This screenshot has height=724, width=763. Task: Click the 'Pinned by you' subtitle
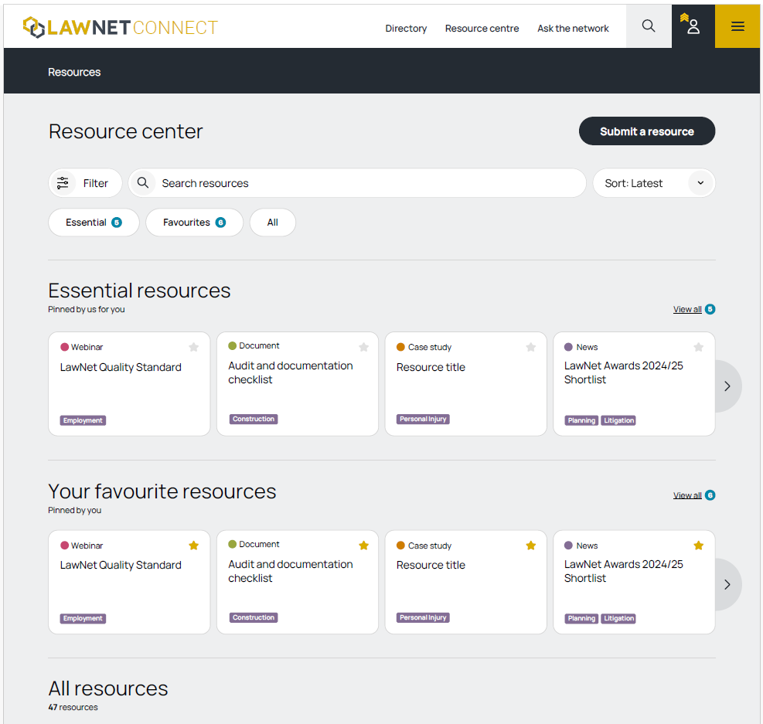click(x=74, y=510)
